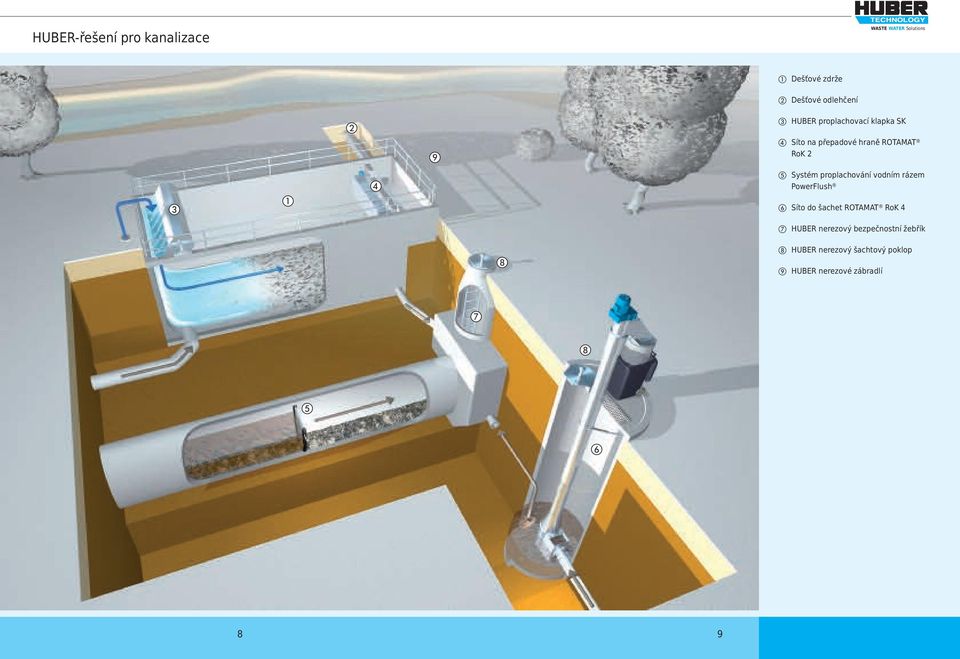
Task: Click diagram marker 6 on the shaft screen
Action: [x=596, y=449]
